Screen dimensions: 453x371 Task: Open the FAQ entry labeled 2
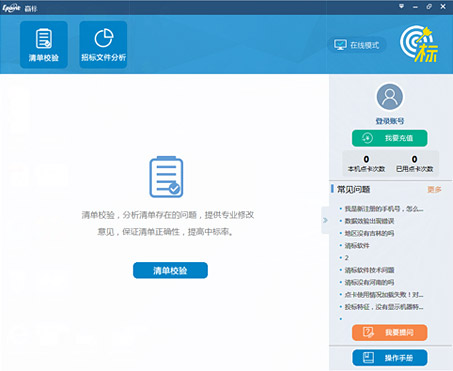346,258
